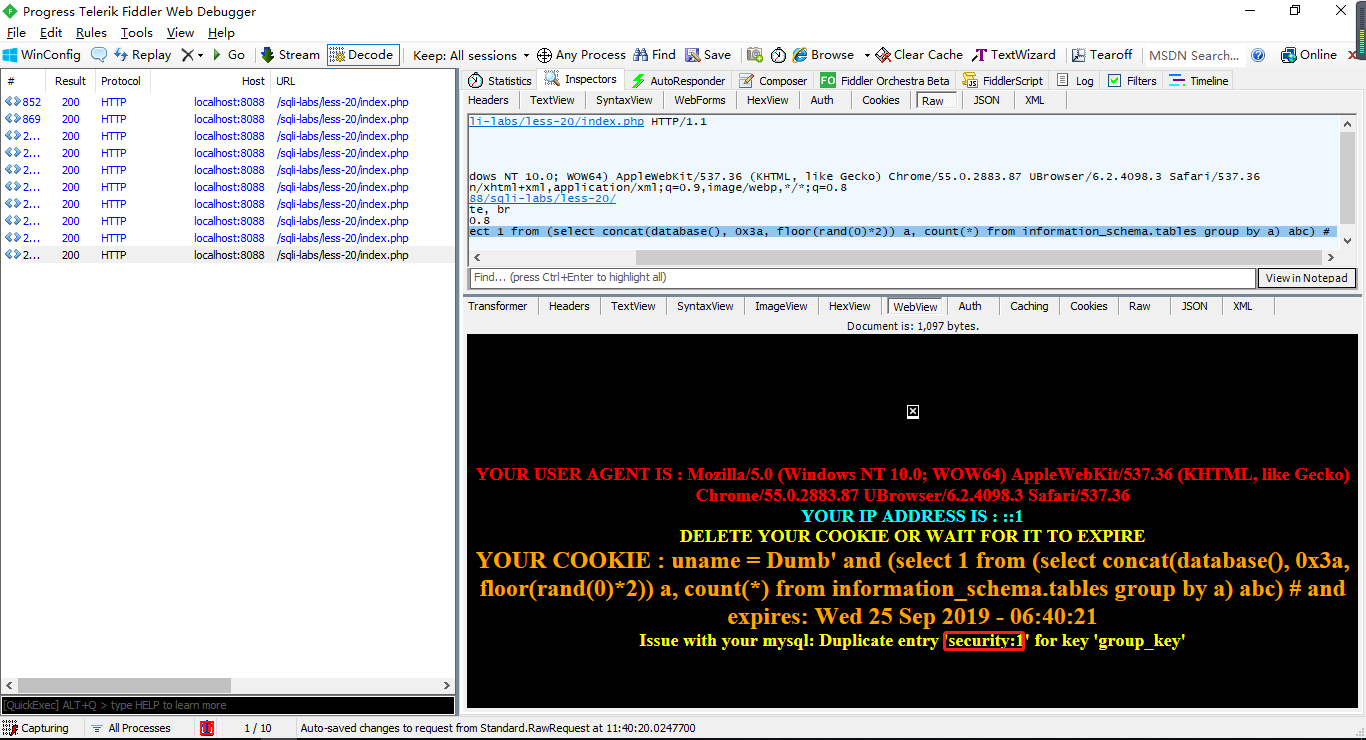This screenshot has height=740, width=1366.
Task: Select session number 869
Action: (228, 119)
